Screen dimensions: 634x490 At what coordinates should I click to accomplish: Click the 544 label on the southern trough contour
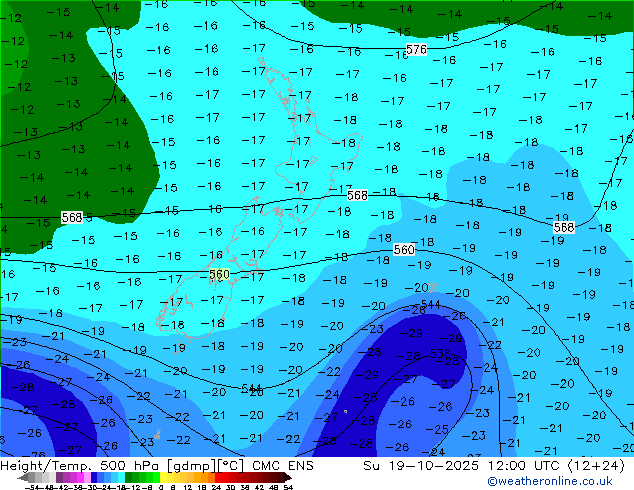tap(251, 389)
